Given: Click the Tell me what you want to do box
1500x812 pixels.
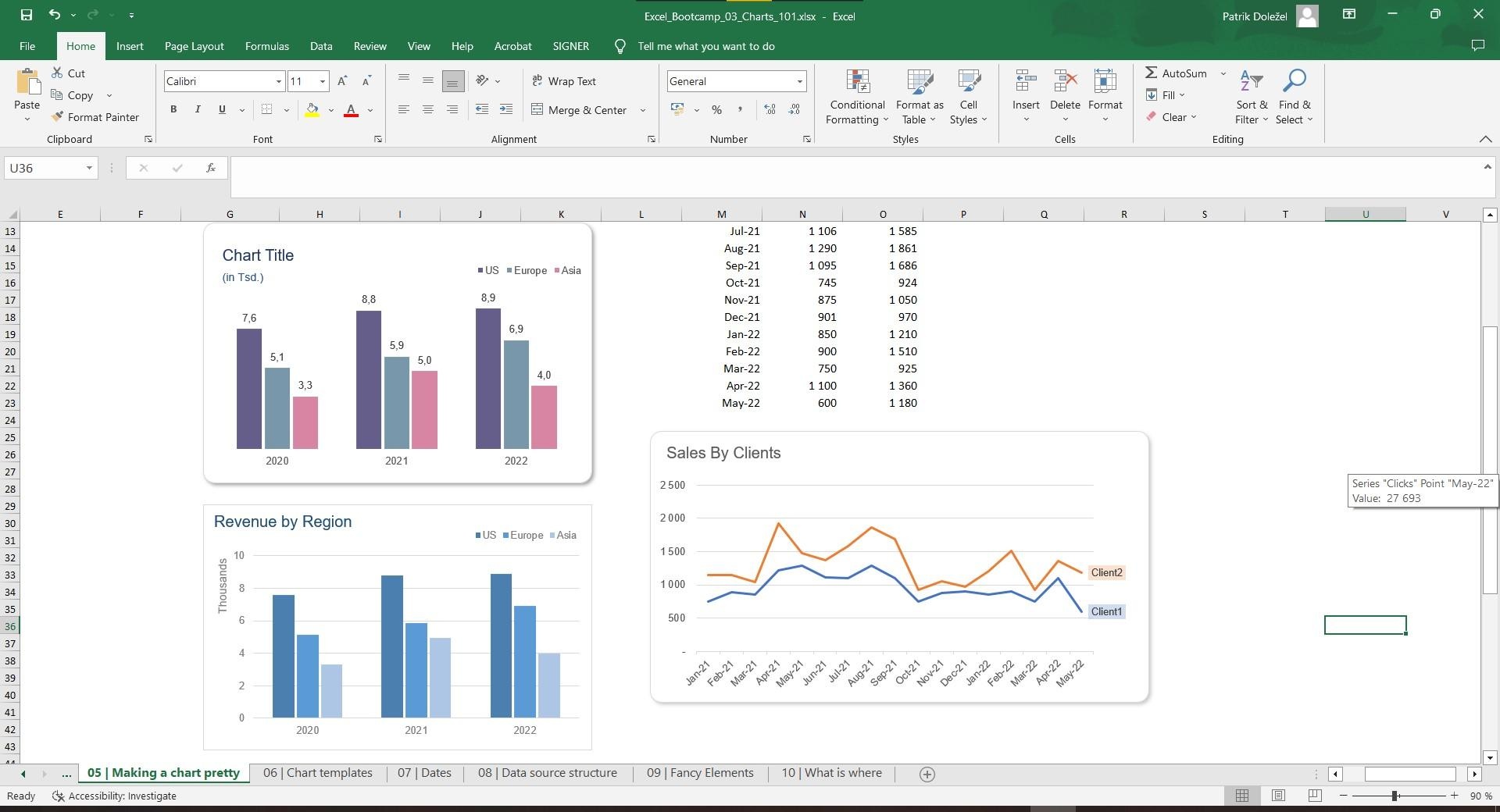Looking at the screenshot, I should [x=705, y=46].
